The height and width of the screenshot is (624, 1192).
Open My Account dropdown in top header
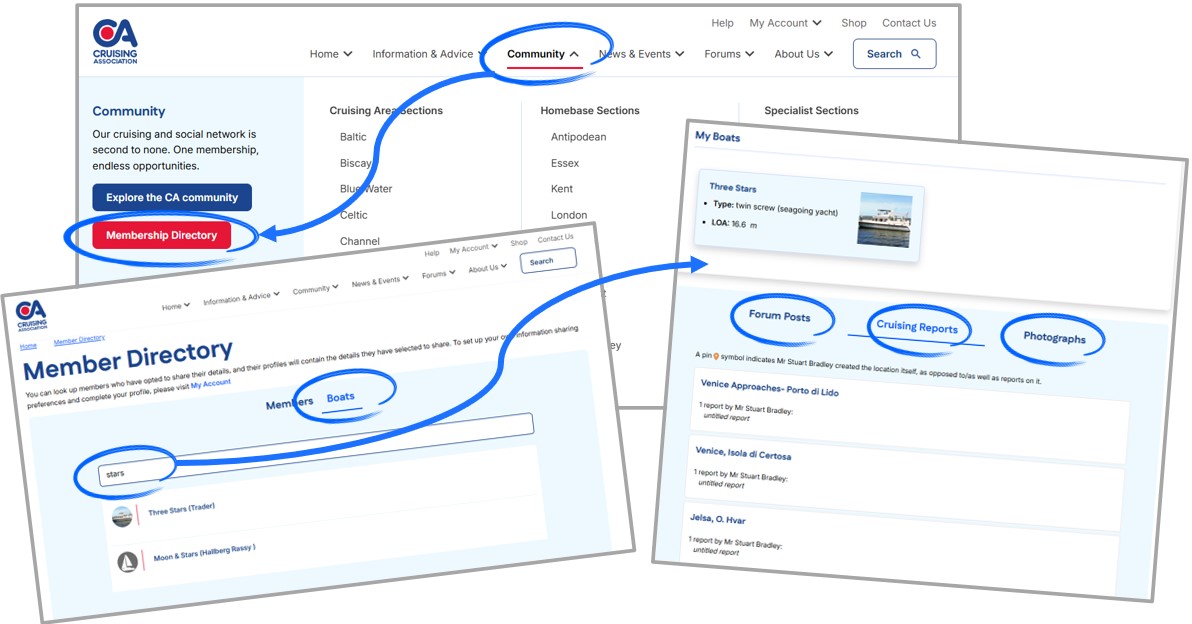[785, 23]
